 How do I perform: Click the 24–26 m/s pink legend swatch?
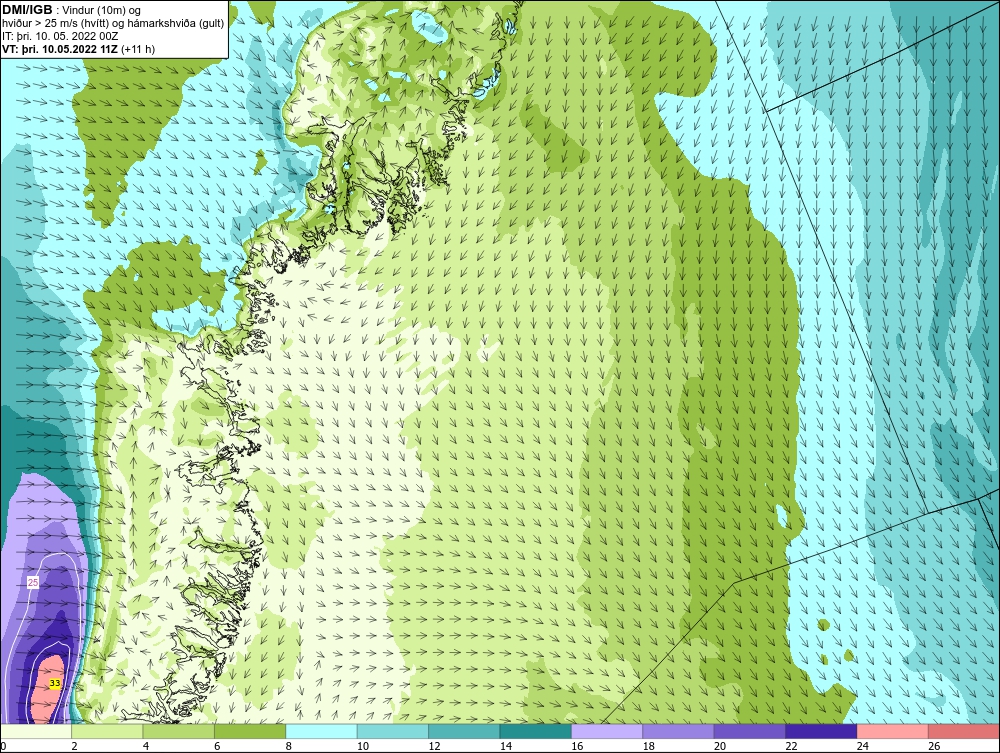893,731
